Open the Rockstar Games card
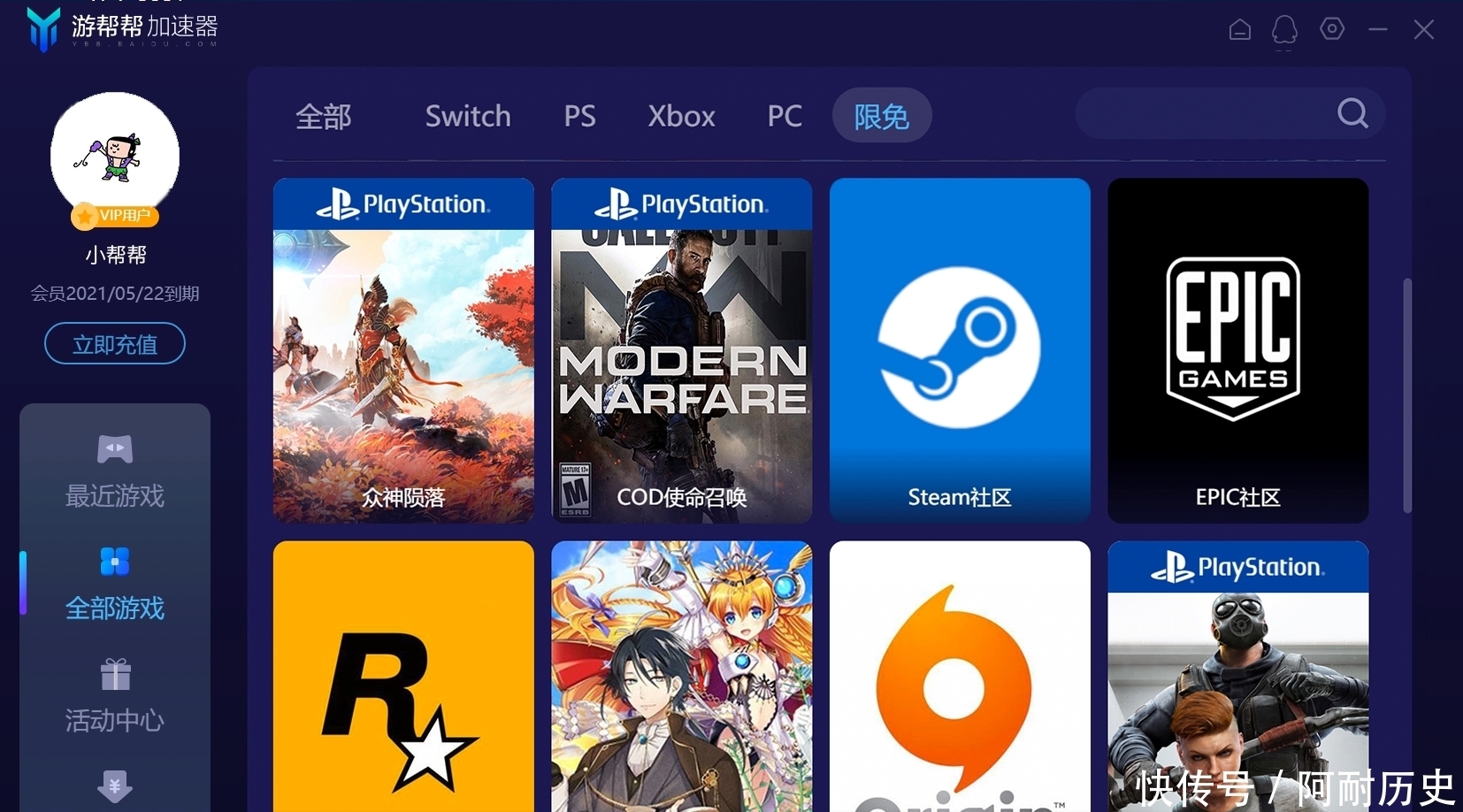The image size is (1463, 812). tap(403, 676)
